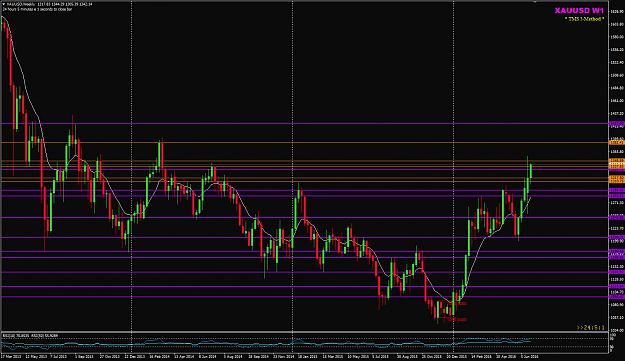Click the chart-shift triangle marker at top
The image size is (625, 361).
[x=535, y=2]
